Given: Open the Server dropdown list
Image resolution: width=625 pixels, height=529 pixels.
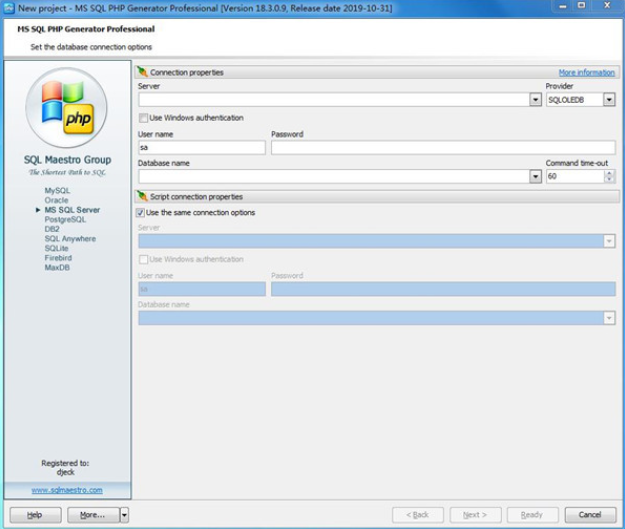Looking at the screenshot, I should pyautogui.click(x=535, y=100).
